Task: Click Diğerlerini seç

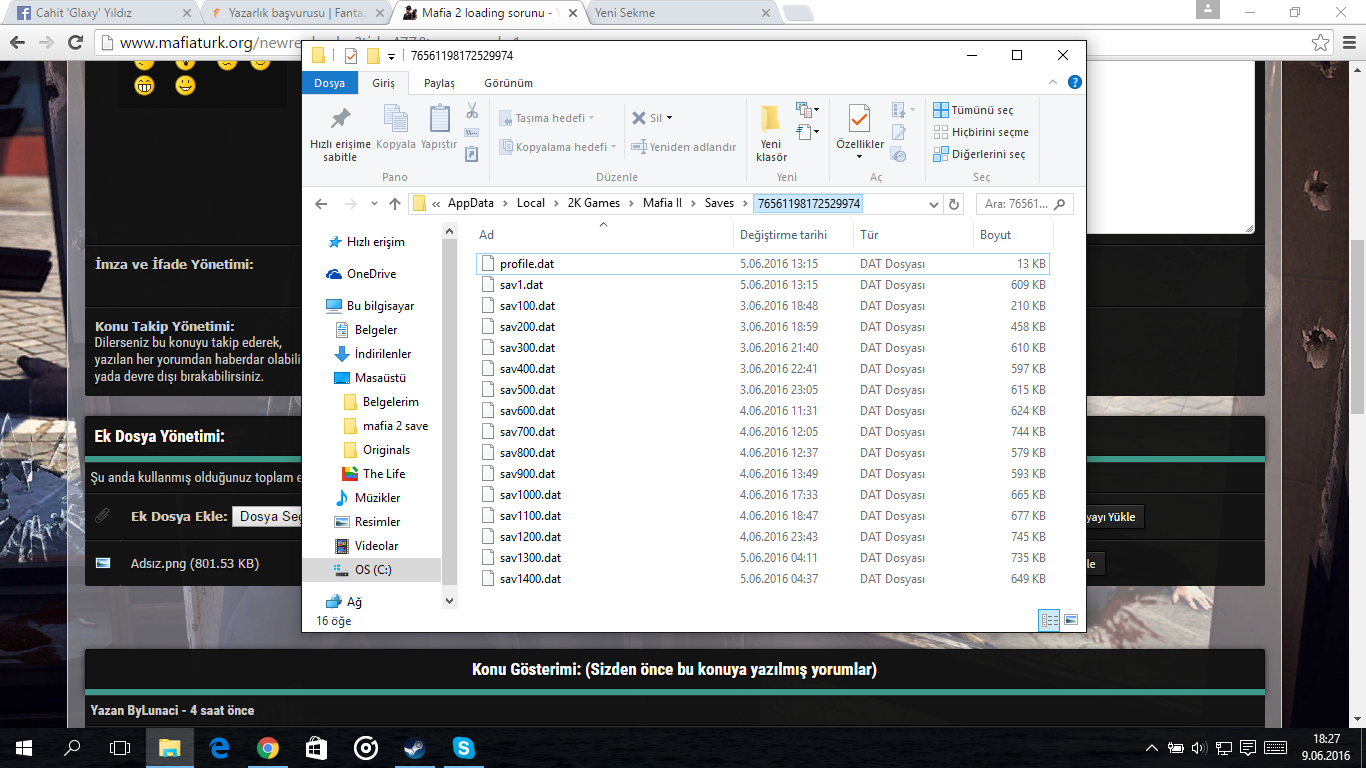Action: 979,154
